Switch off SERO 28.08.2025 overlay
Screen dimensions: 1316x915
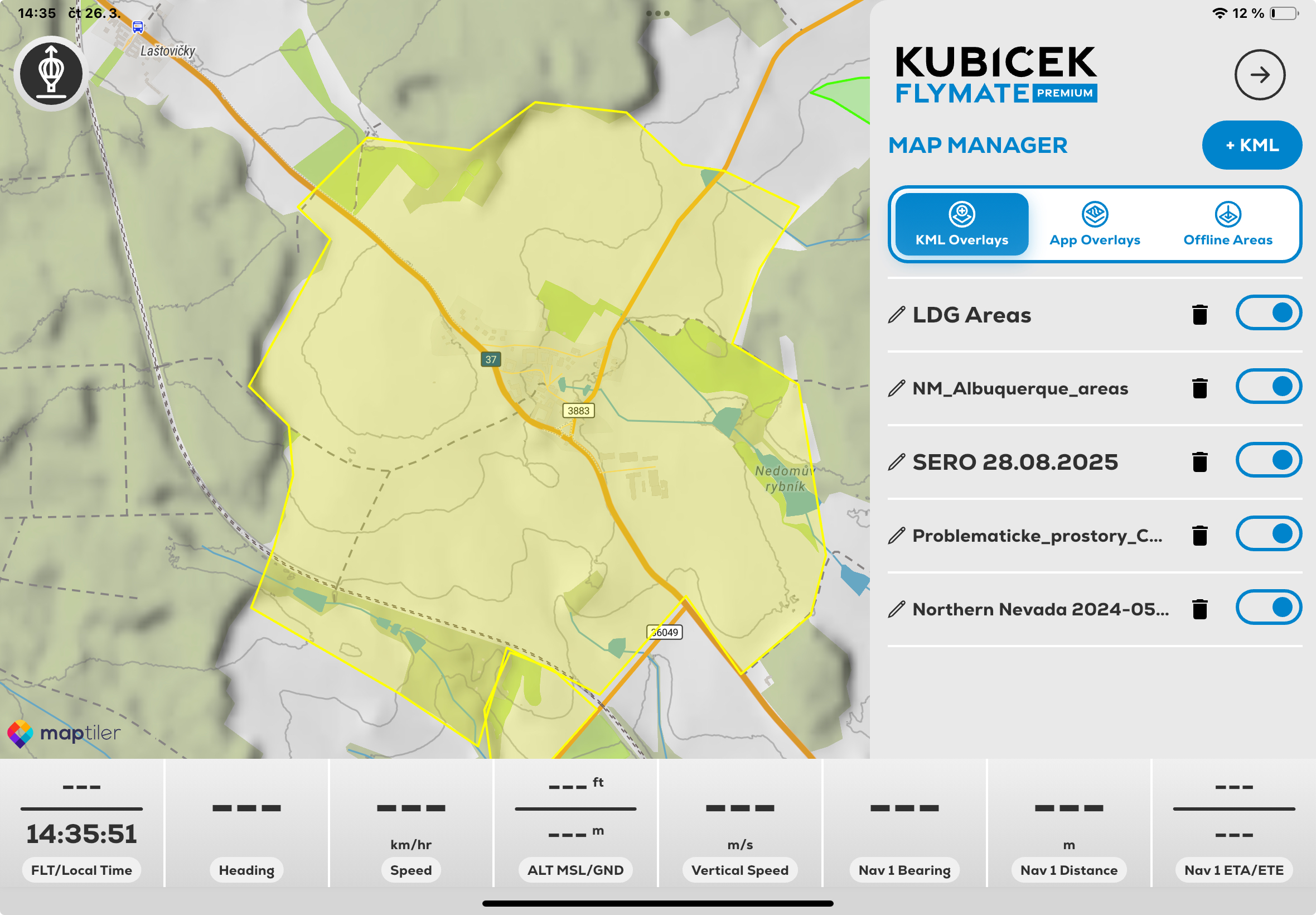(x=1268, y=460)
